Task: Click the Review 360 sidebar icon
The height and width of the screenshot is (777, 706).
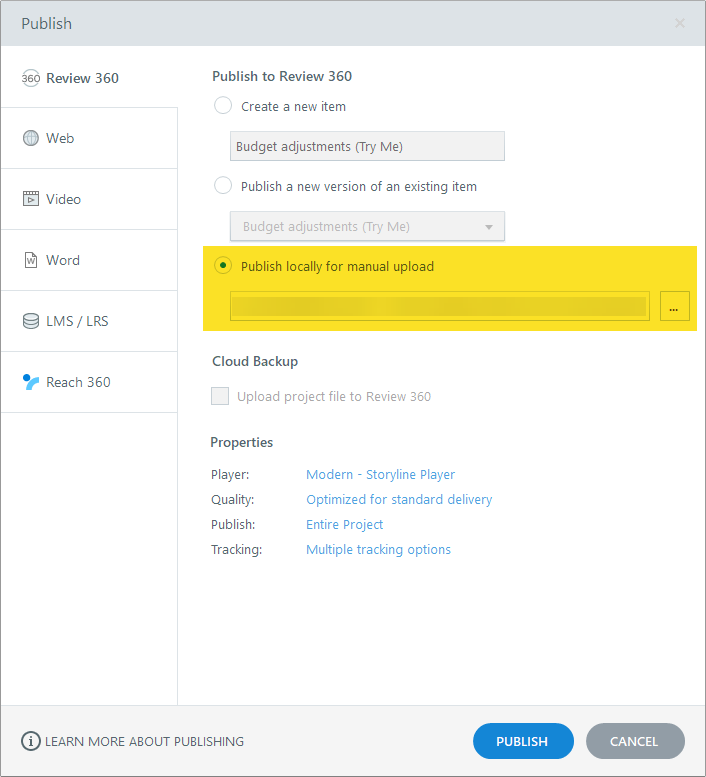Action: click(31, 78)
